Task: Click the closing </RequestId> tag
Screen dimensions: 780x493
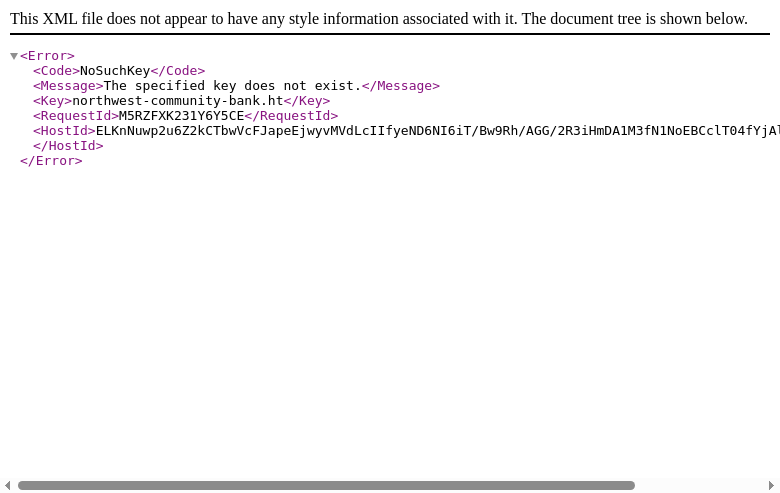Action: tap(291, 115)
